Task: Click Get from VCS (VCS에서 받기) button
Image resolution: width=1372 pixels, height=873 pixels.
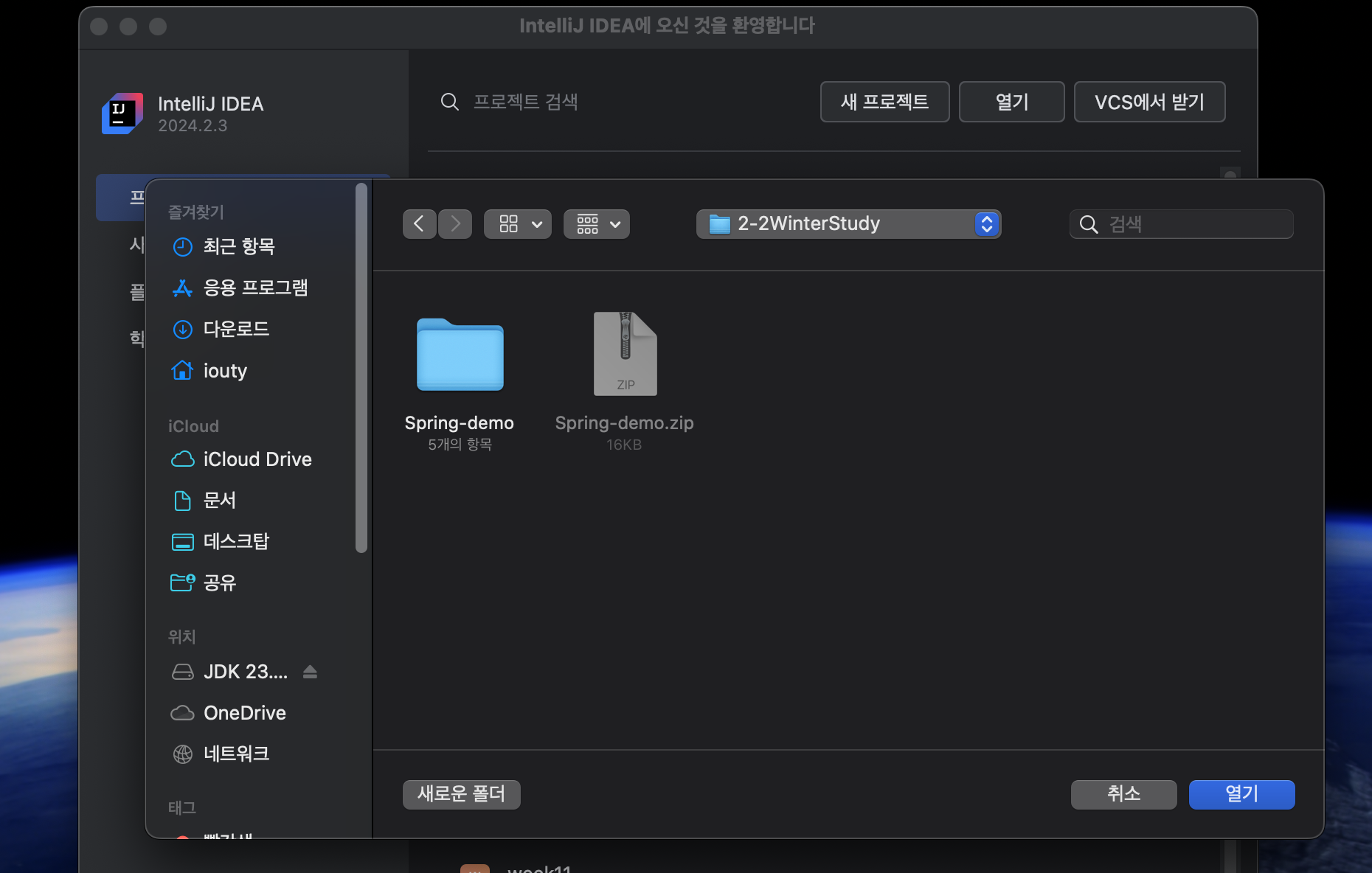Action: [1149, 102]
